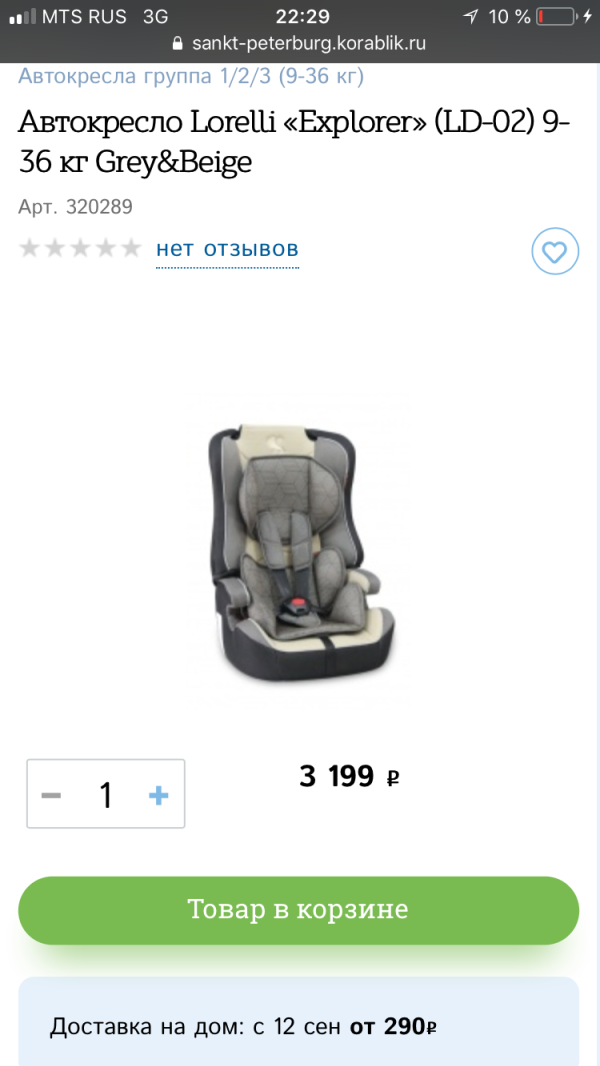Tap the cellular signal bars icon
The width and height of the screenshot is (600, 1066).
coord(22,17)
